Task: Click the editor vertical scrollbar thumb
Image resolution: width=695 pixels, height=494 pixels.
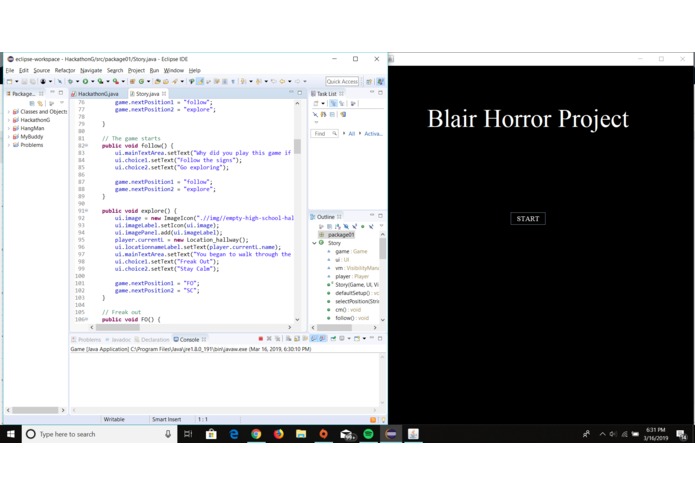Action: tap(297, 146)
